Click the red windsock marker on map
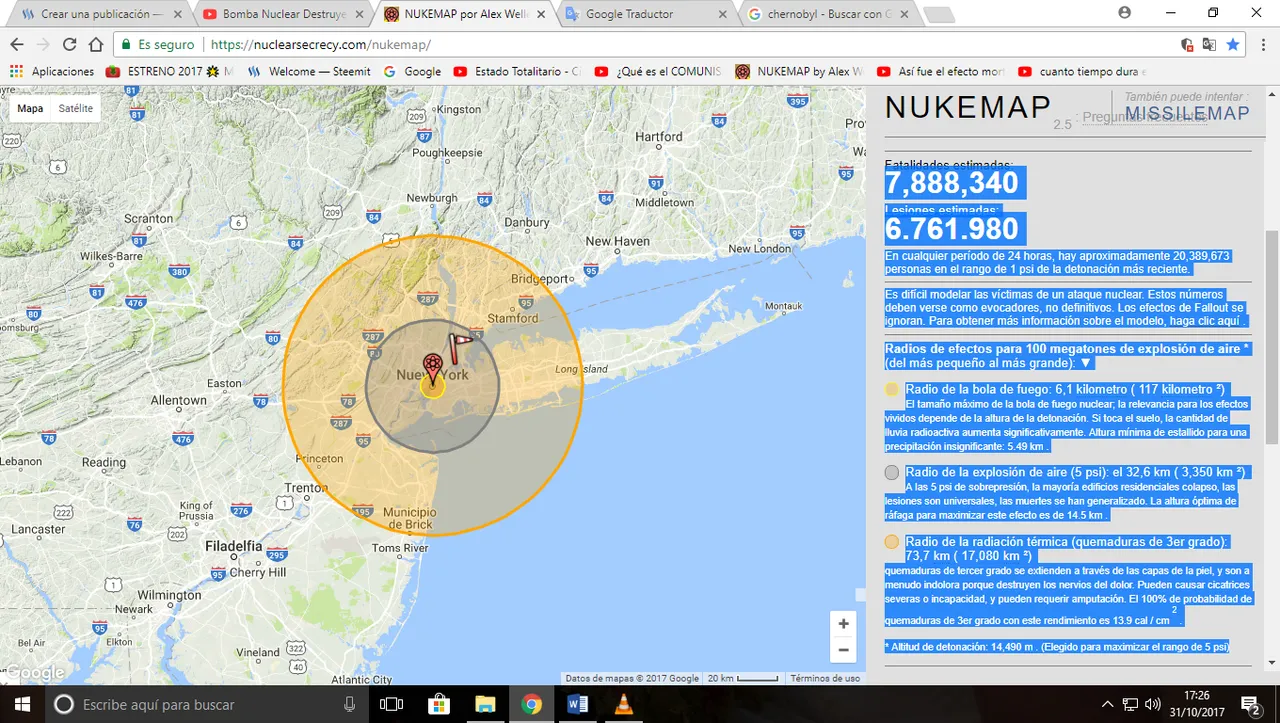 point(460,347)
